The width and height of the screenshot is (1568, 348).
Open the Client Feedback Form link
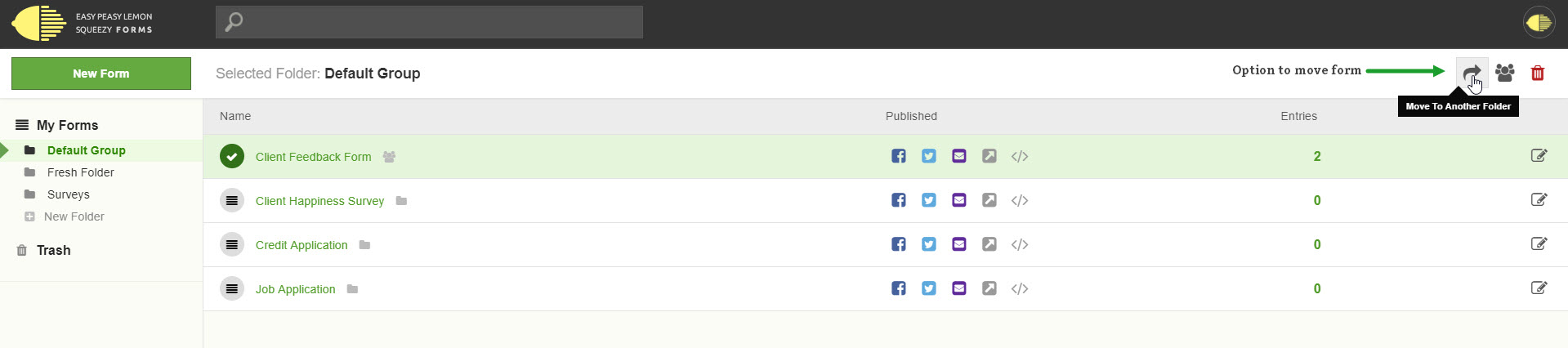313,157
